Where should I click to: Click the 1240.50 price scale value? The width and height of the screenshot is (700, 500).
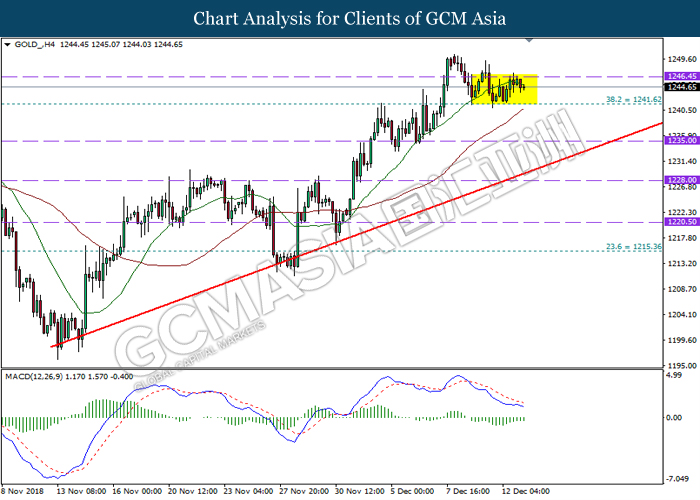(682, 110)
